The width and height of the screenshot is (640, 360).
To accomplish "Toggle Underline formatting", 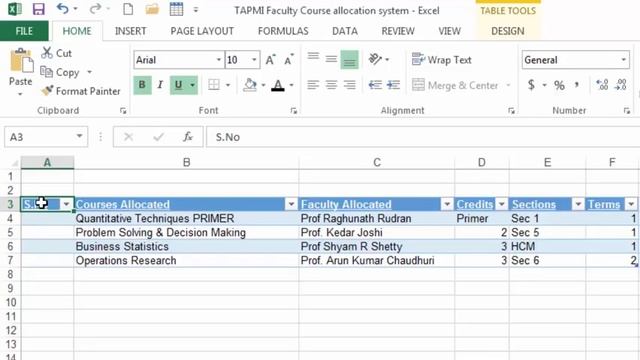I will (x=178, y=85).
